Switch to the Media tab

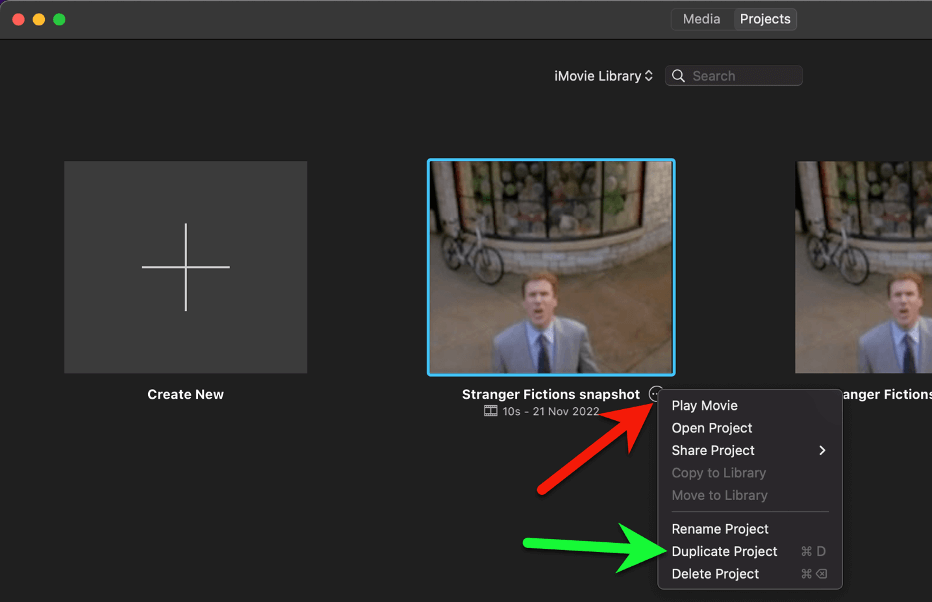[701, 19]
